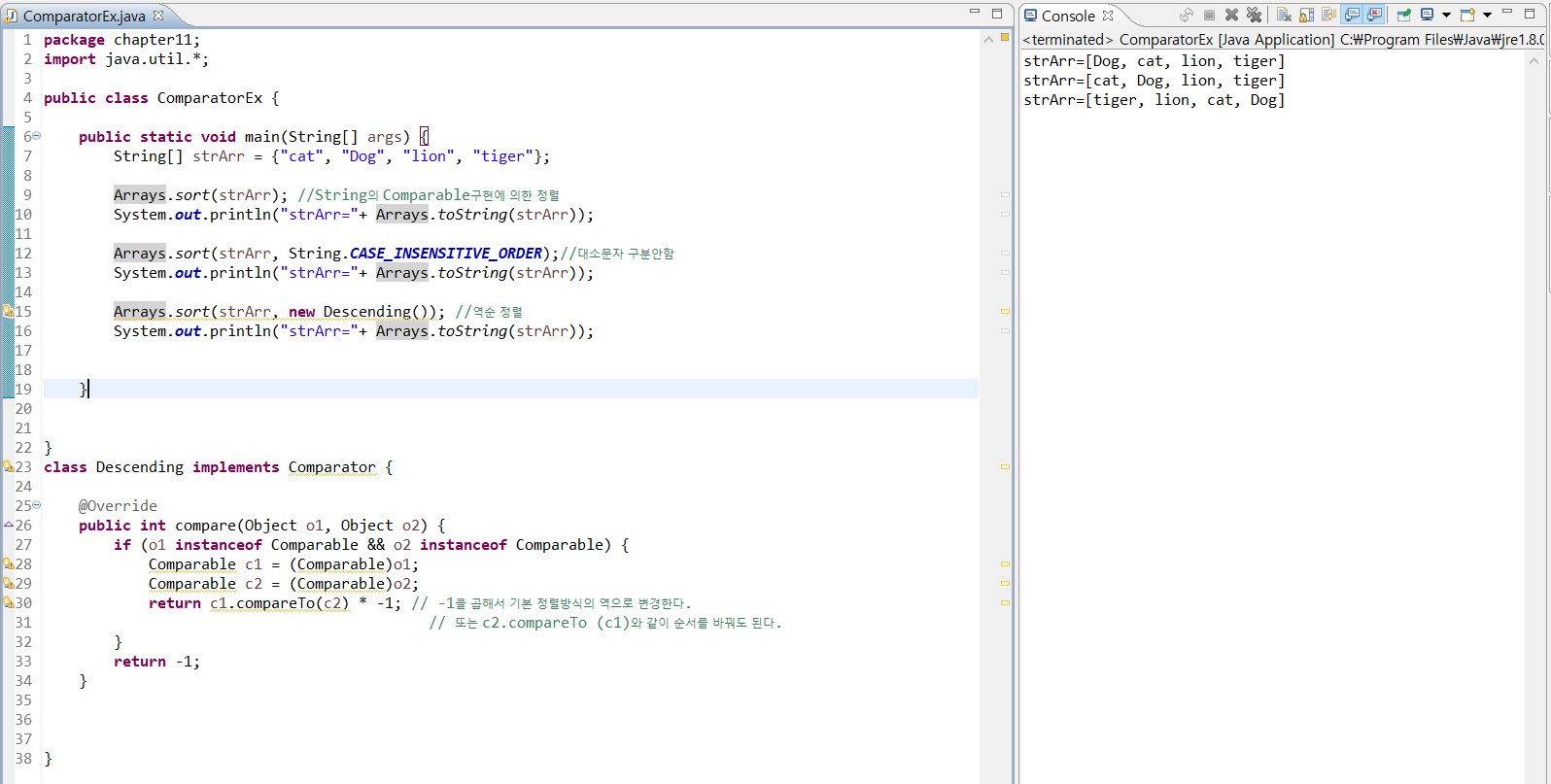Click the Display Selected Console icon
1551x784 pixels.
tap(1427, 15)
